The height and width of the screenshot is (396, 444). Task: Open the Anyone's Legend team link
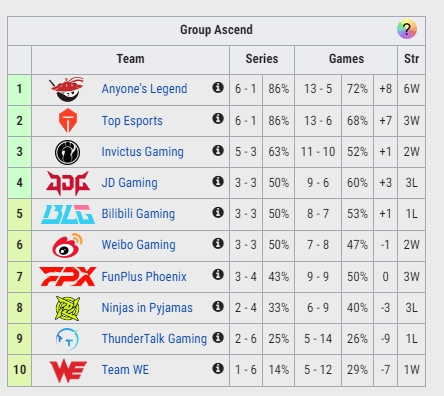(x=144, y=89)
